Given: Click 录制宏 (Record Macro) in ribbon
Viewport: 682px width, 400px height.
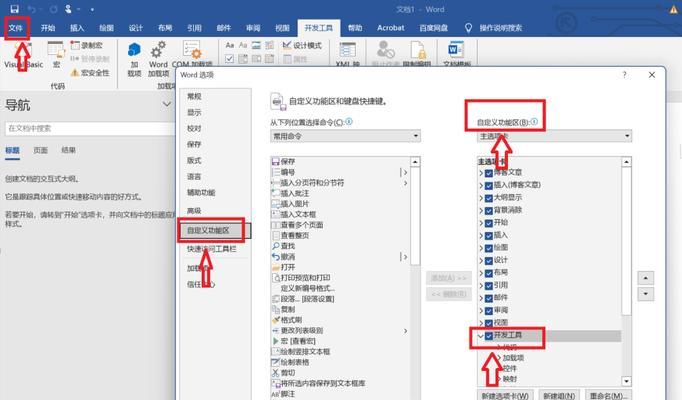Looking at the screenshot, I should 87,45.
